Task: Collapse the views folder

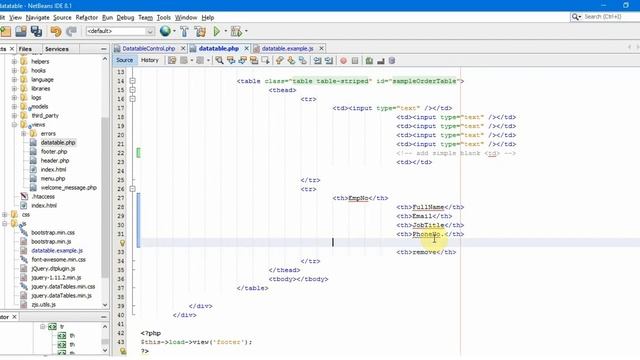Action: point(14,124)
